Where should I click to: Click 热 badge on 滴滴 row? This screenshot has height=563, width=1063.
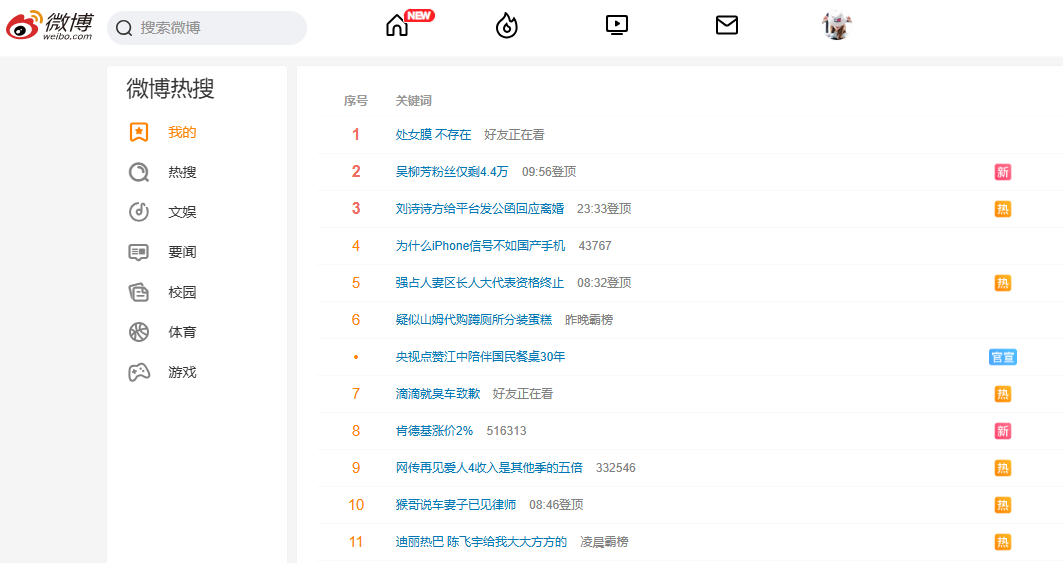1003,394
